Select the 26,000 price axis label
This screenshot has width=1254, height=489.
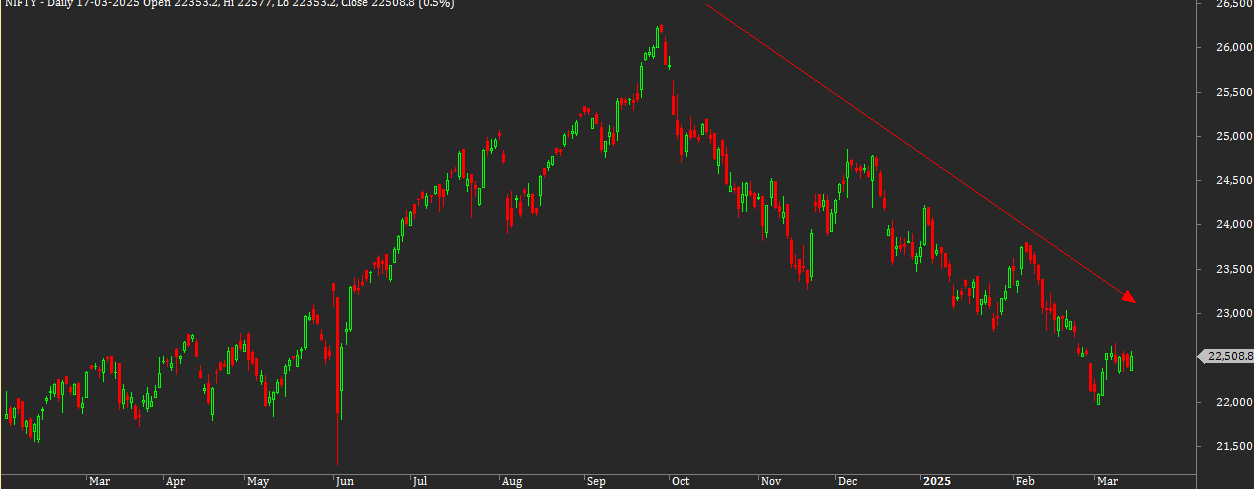1233,48
